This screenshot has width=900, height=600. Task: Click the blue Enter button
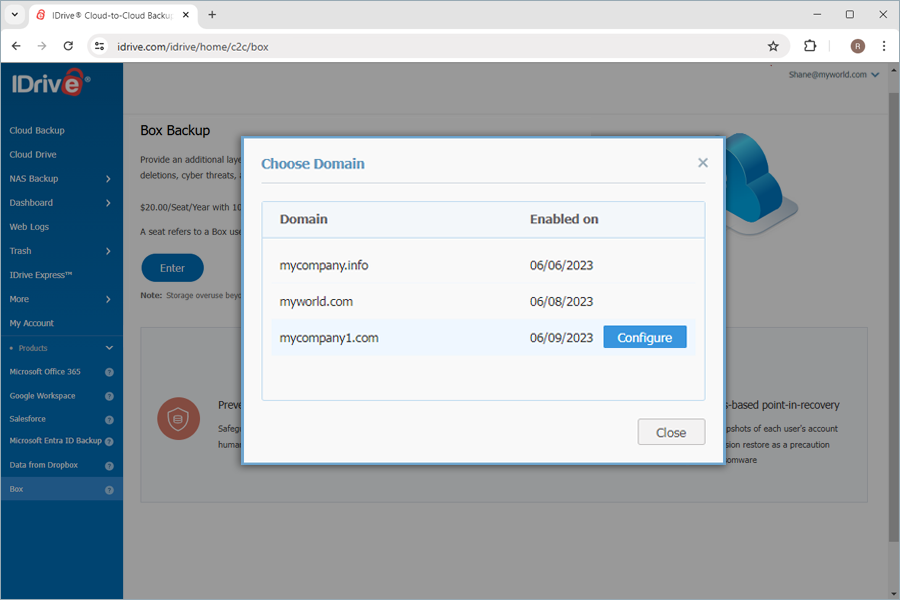click(172, 268)
